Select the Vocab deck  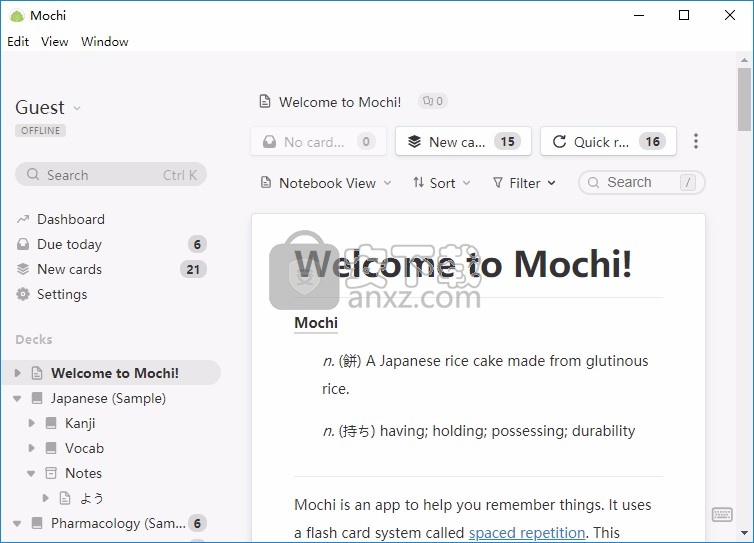[84, 448]
